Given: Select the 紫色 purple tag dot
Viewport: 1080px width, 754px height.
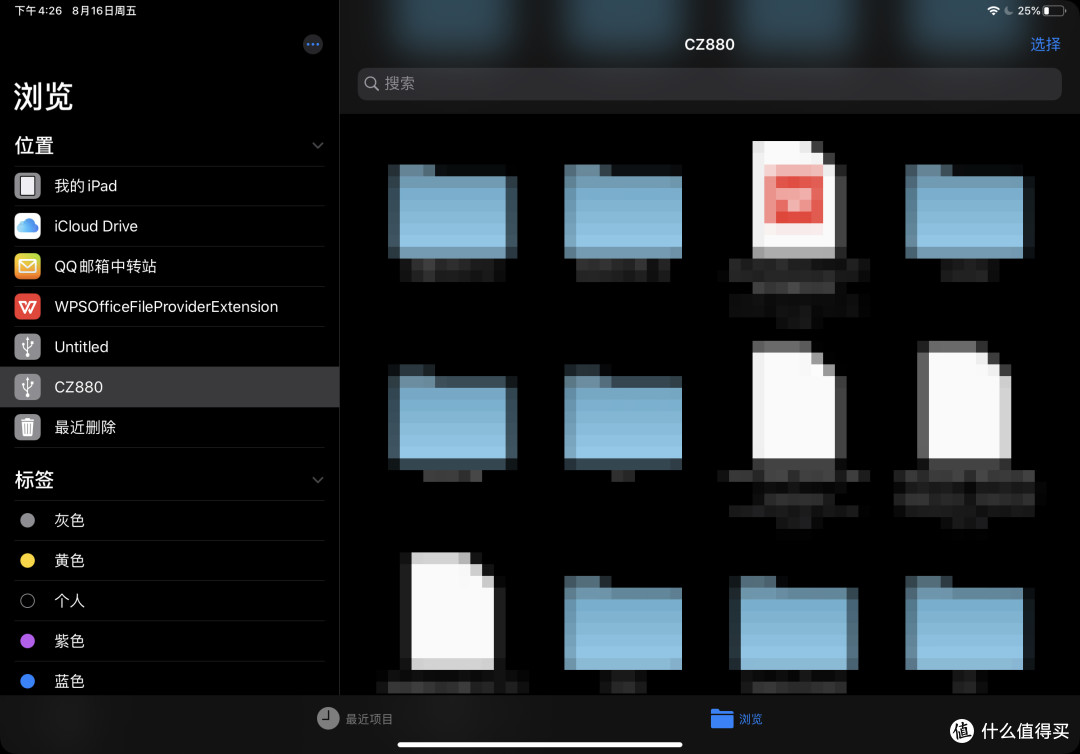Looking at the screenshot, I should pos(28,641).
